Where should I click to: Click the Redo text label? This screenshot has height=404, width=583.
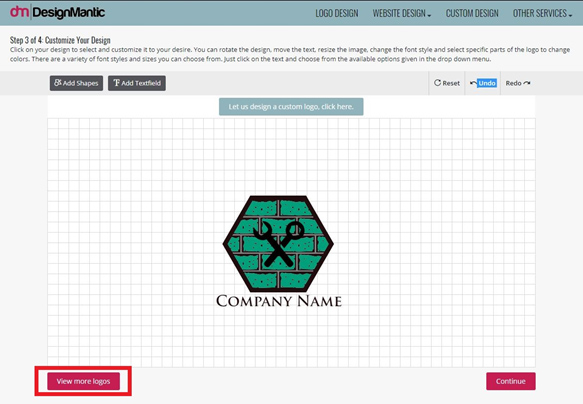[513, 83]
